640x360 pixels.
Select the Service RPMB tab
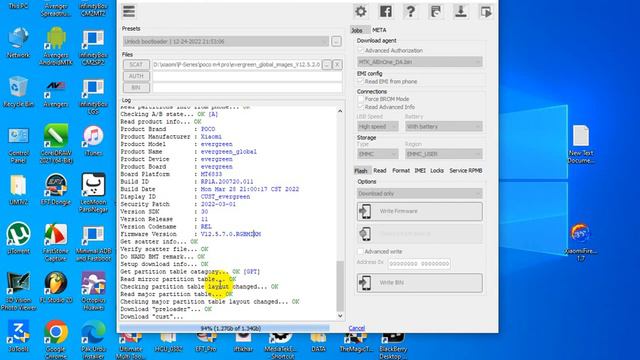point(466,171)
